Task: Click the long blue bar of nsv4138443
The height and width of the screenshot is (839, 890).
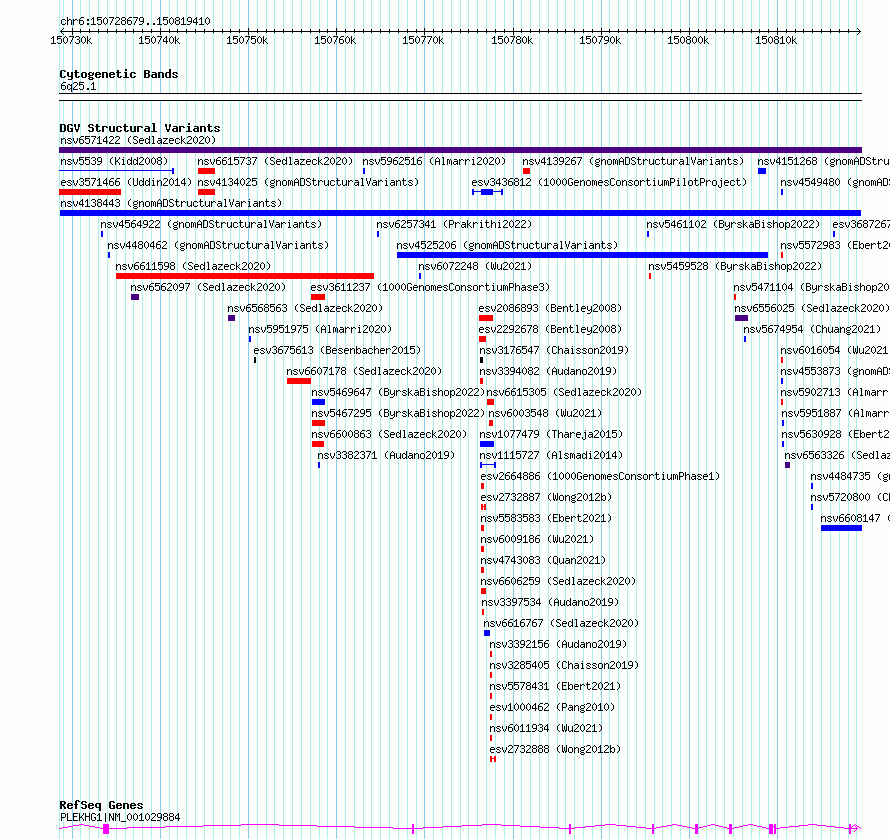Action: pos(460,213)
